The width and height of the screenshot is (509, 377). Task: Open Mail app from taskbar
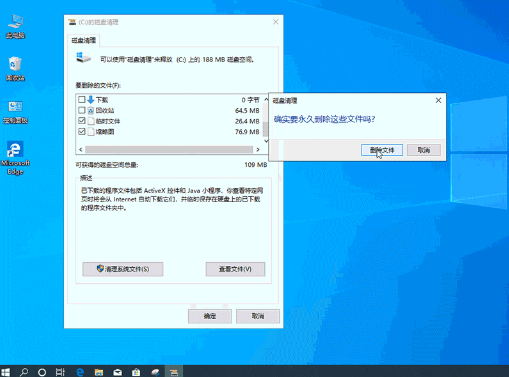[117, 372]
